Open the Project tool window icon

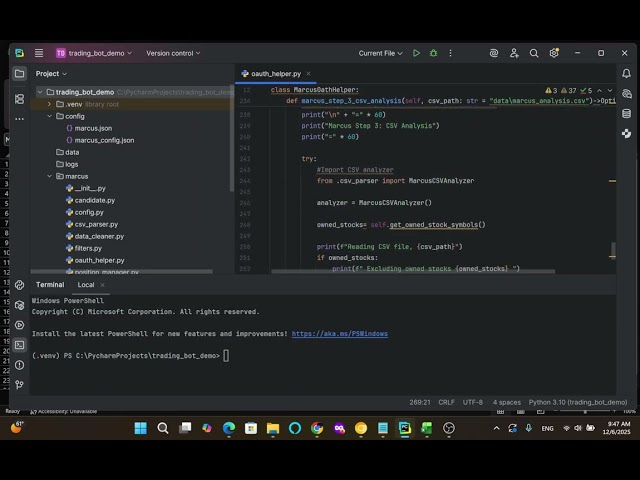pyautogui.click(x=19, y=74)
